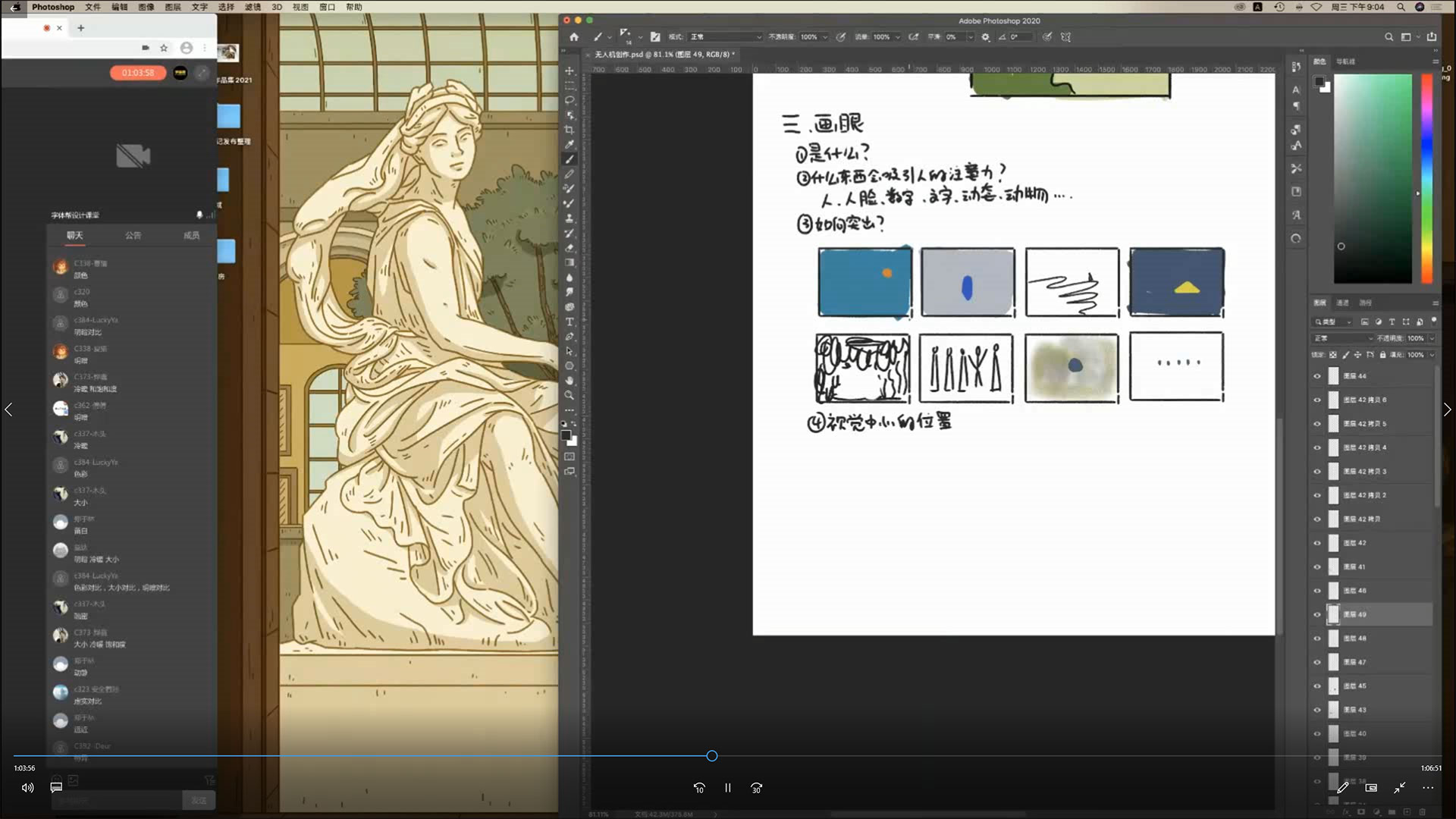Open the 窗口 menu
Screen dimensions: 1456x819
pos(328,7)
